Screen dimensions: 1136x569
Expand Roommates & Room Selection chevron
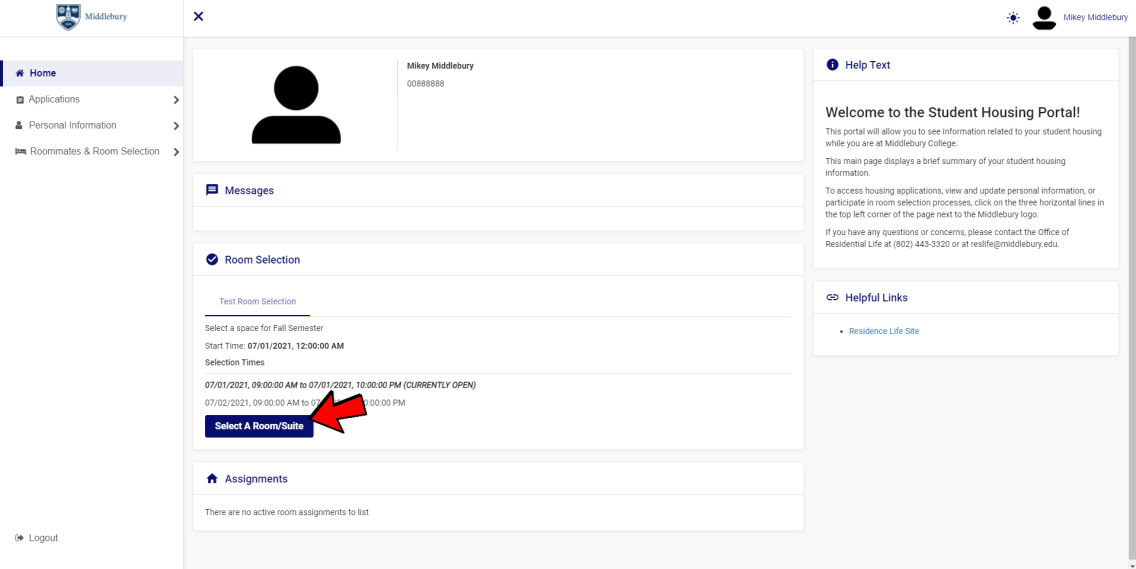click(176, 152)
